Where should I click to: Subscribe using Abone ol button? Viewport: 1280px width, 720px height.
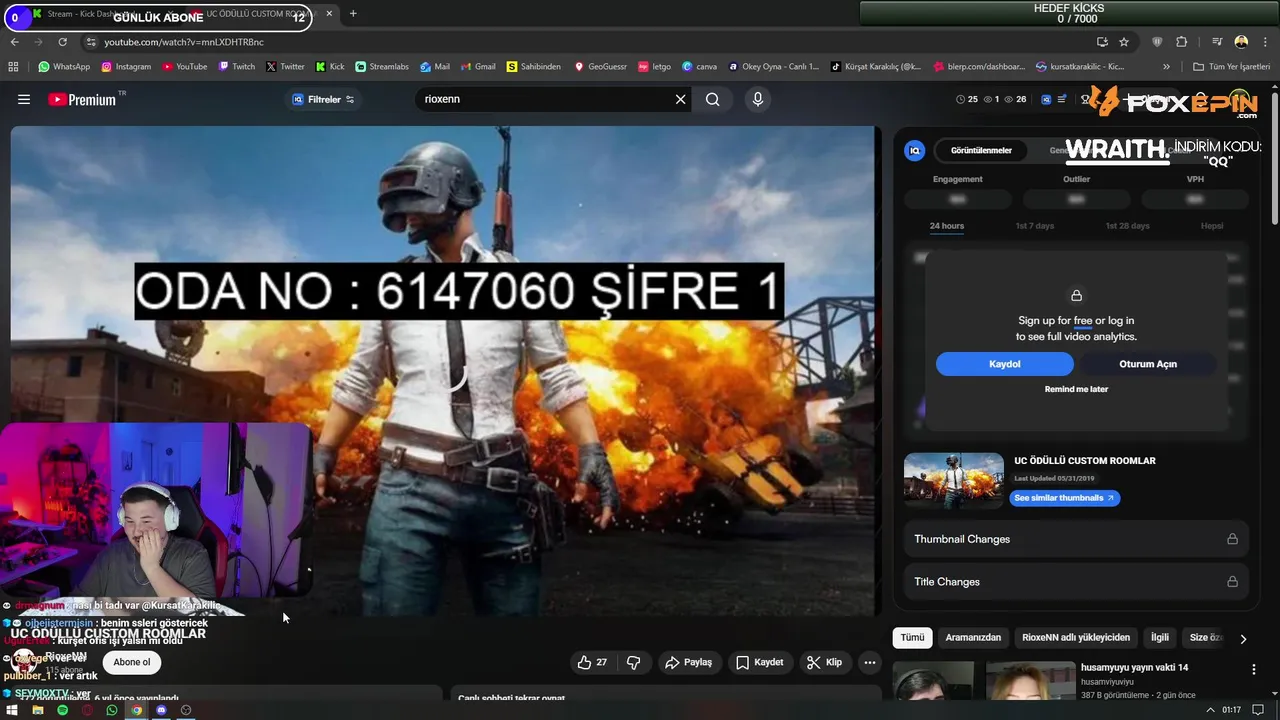(x=132, y=662)
